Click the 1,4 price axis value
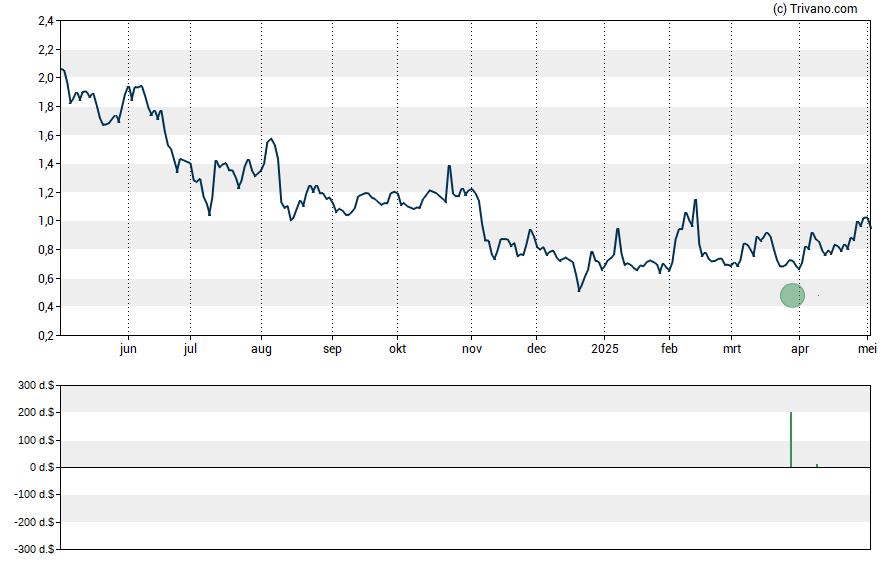888x565 pixels. tap(46, 164)
